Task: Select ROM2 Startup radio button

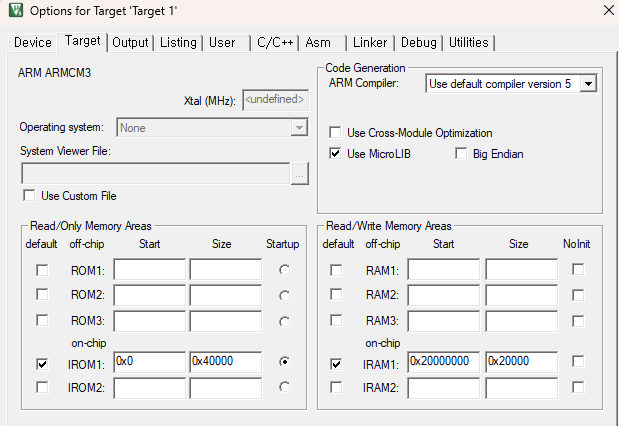Action: click(284, 296)
